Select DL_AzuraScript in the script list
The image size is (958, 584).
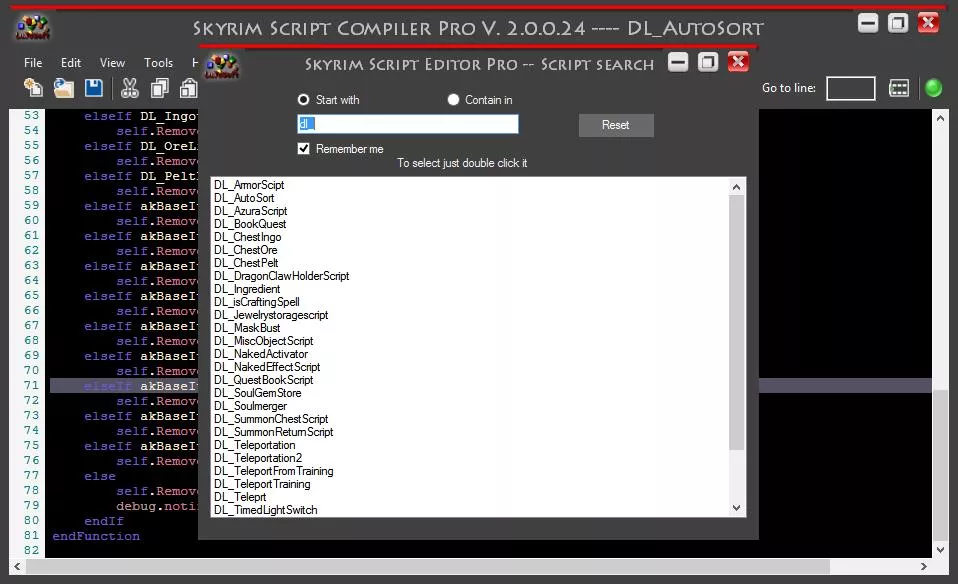[x=250, y=211]
